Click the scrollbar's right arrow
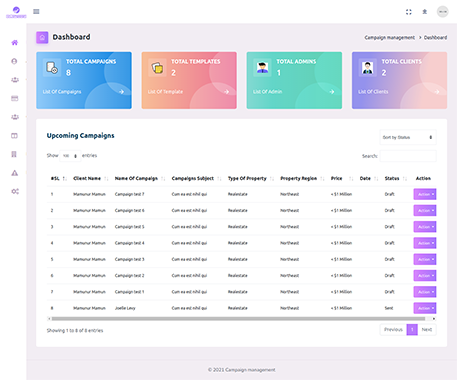This screenshot has height=380, width=460. (434, 319)
